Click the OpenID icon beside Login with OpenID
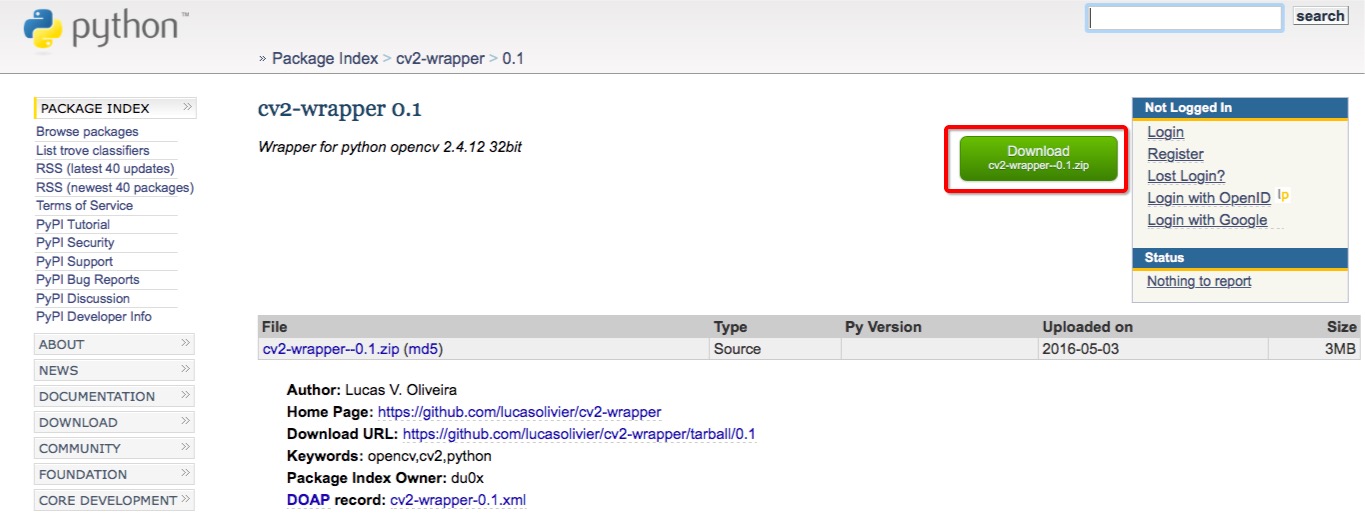1365x514 pixels. pos(1283,196)
